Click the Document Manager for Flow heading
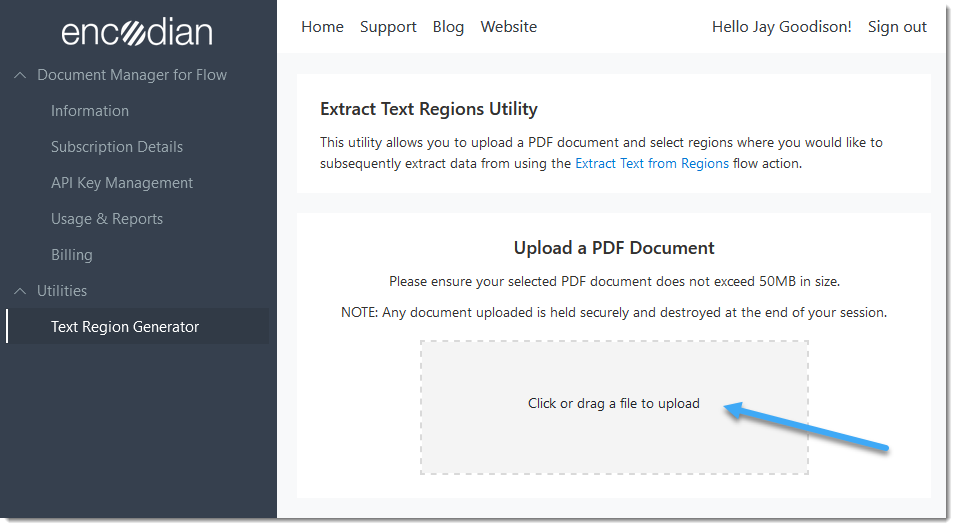956x528 pixels. point(132,75)
